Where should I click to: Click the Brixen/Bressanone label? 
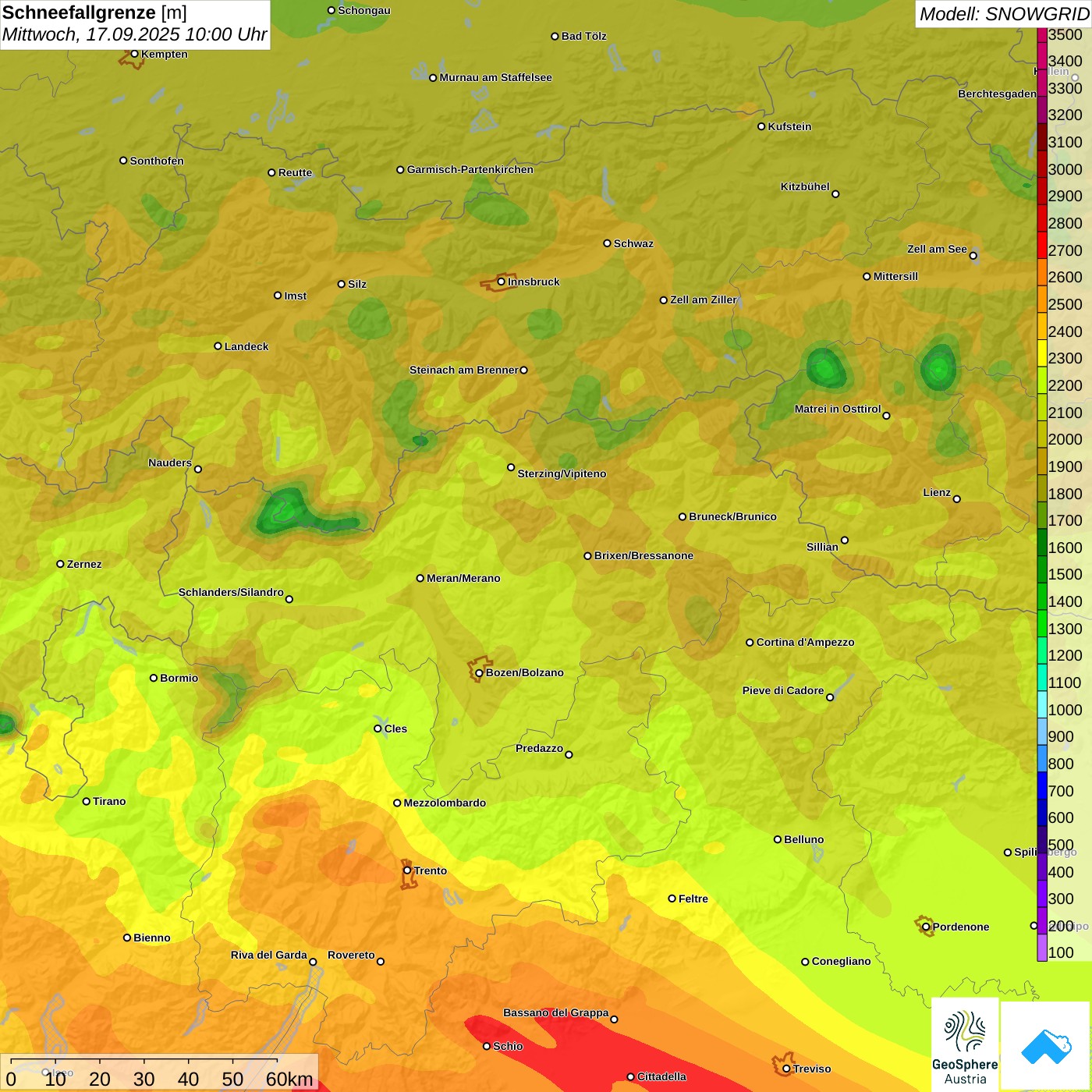643,555
